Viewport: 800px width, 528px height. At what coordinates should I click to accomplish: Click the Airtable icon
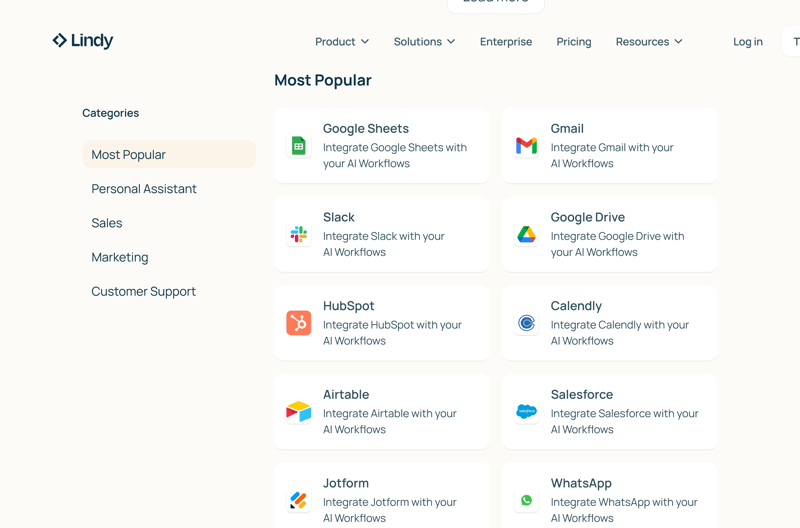[x=298, y=411]
